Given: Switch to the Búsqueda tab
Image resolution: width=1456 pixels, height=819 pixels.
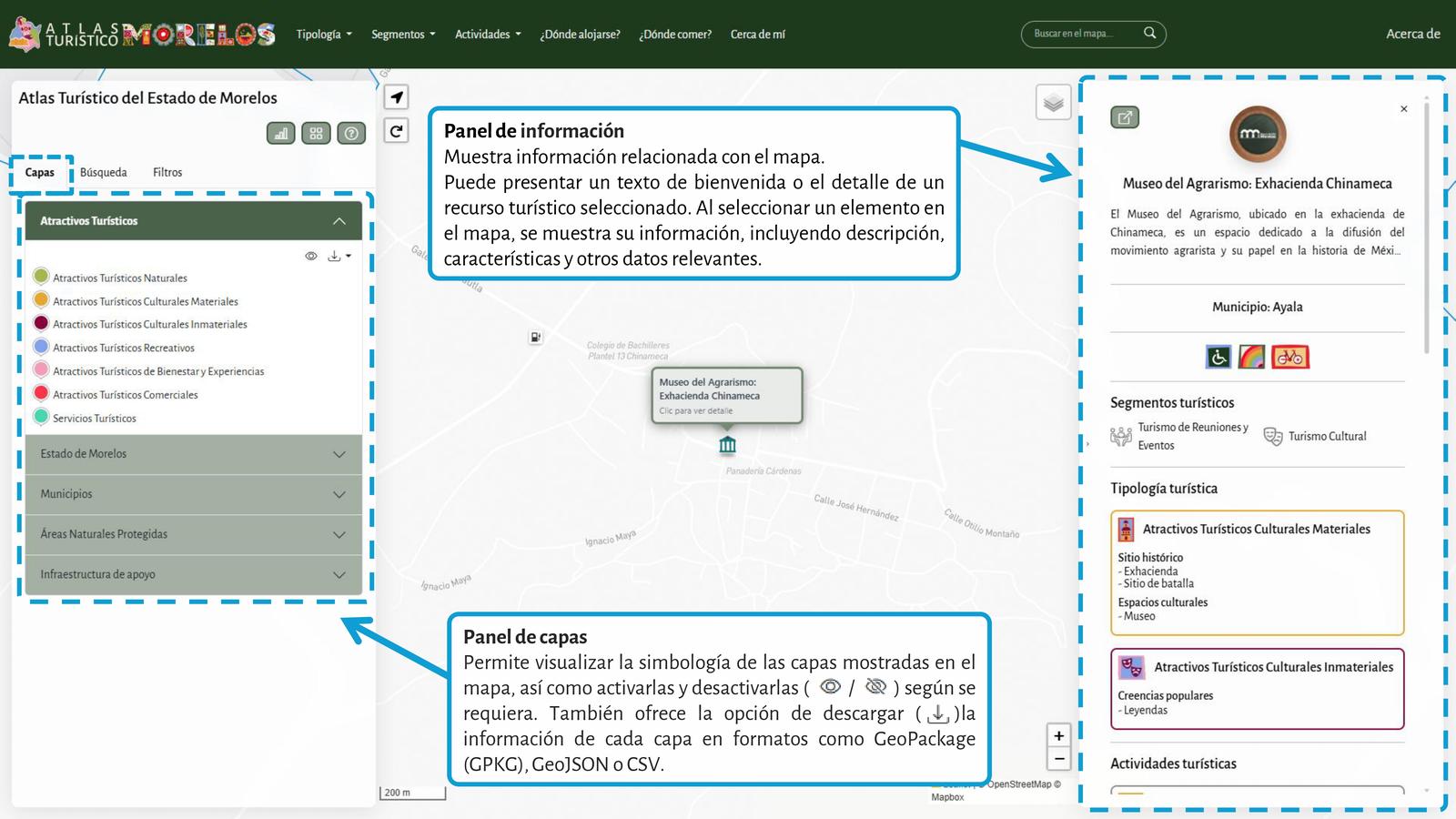Looking at the screenshot, I should click(x=103, y=172).
